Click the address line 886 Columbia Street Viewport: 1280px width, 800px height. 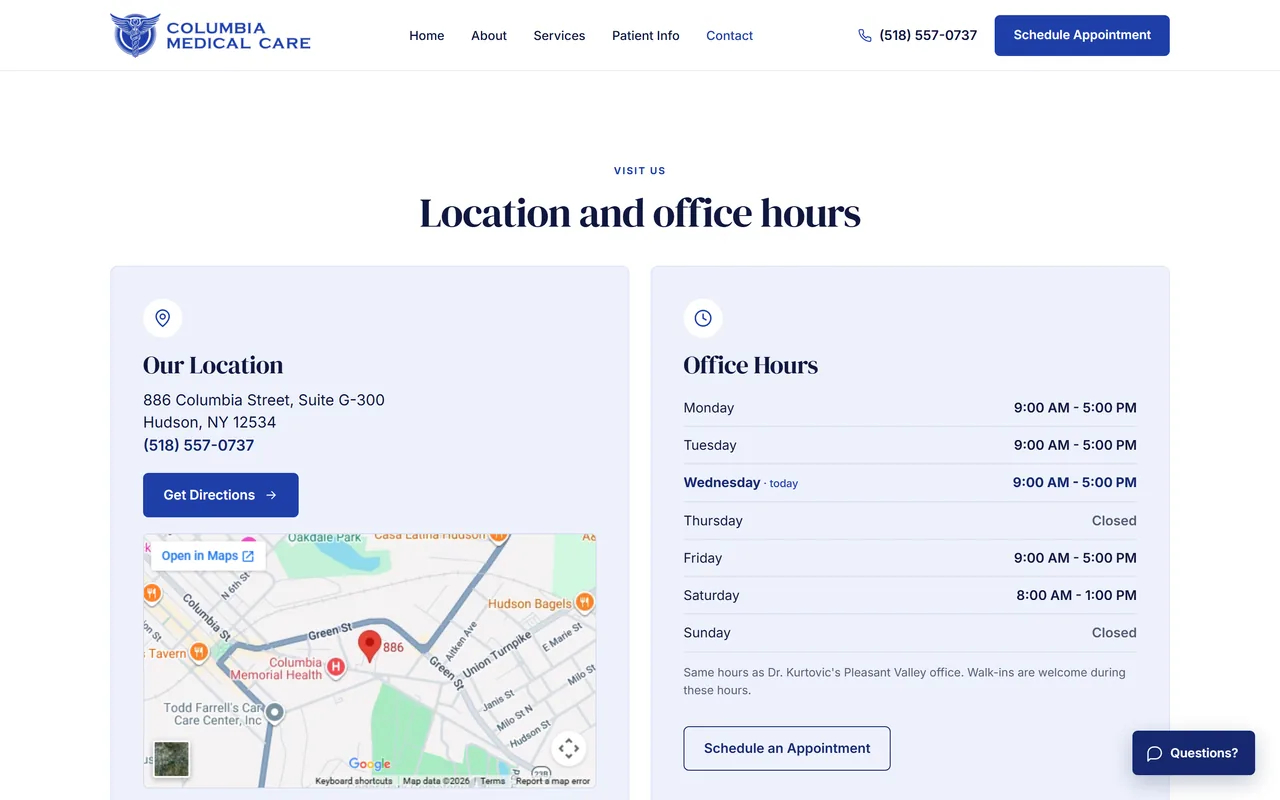[x=264, y=400]
